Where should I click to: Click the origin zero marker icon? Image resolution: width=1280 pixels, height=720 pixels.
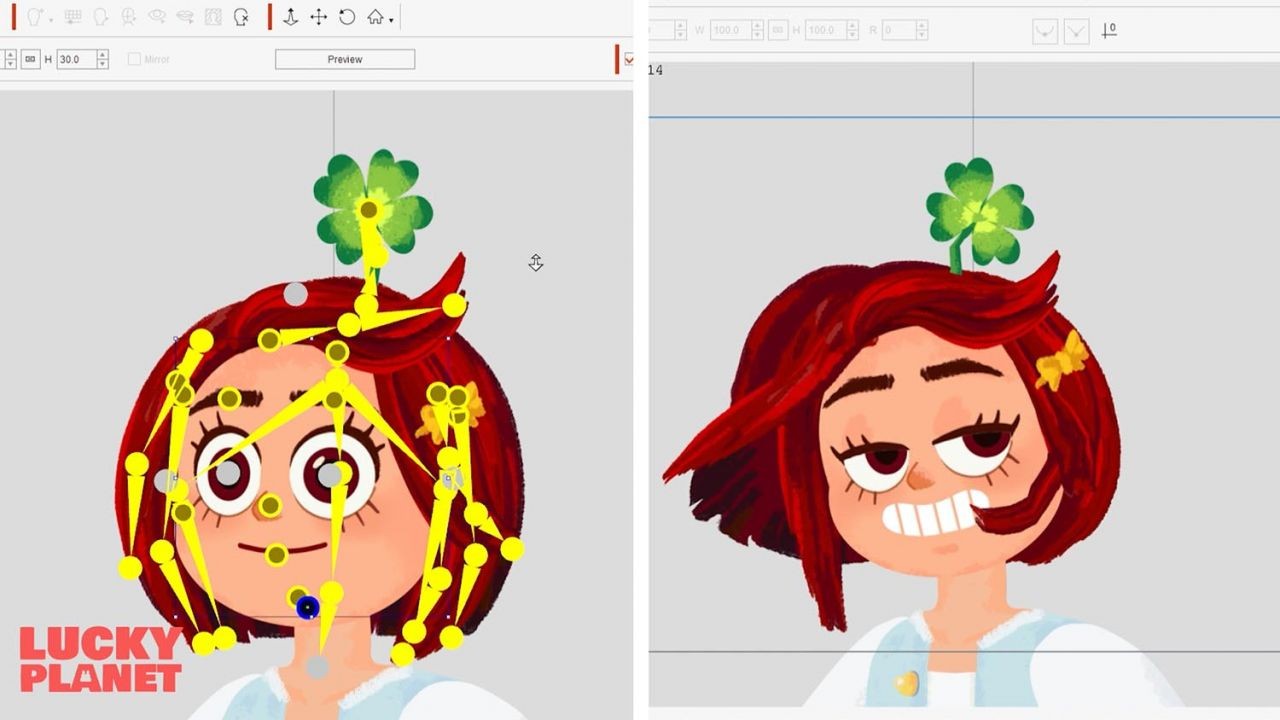(x=1108, y=31)
